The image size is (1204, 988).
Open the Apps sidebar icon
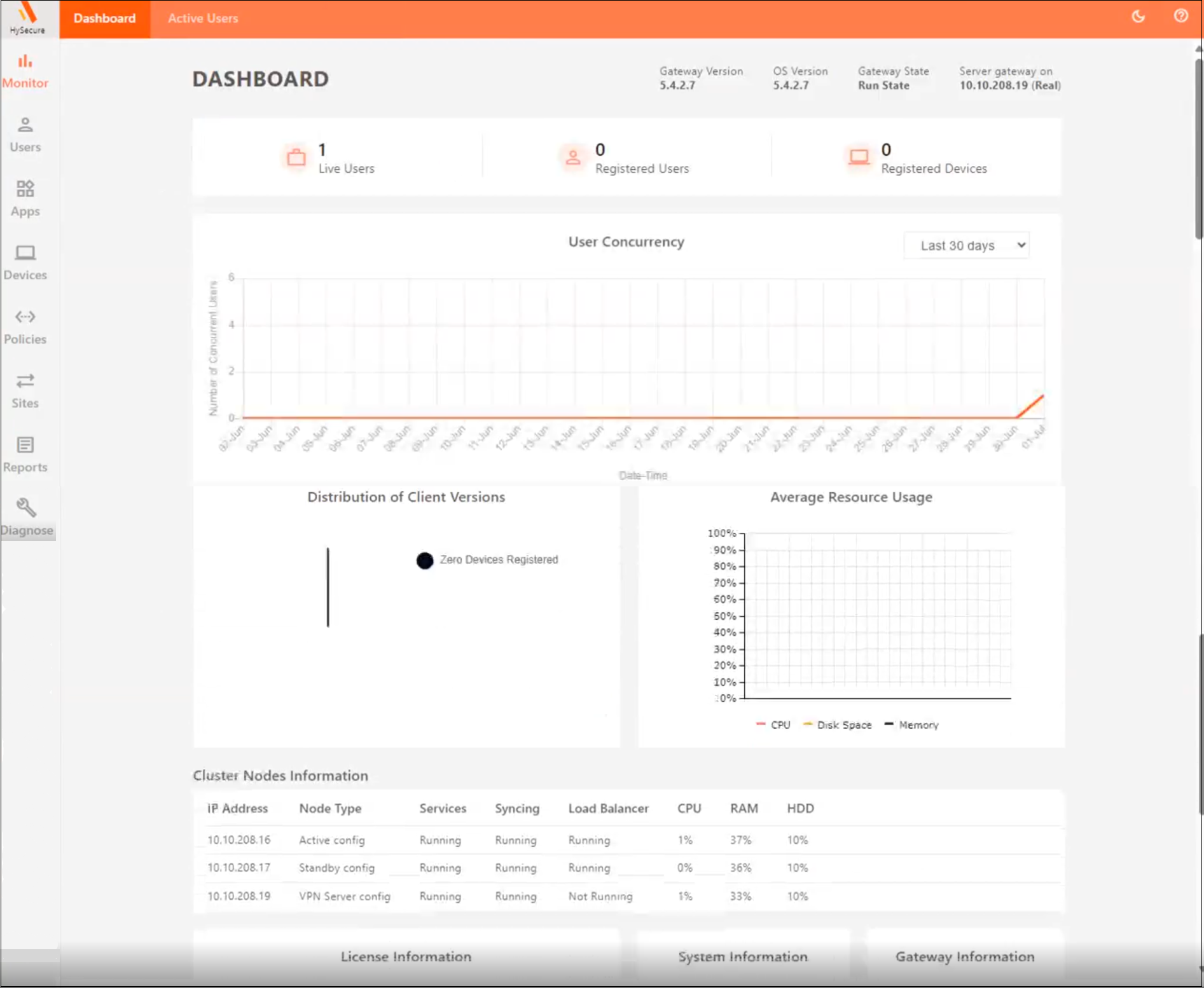[25, 189]
